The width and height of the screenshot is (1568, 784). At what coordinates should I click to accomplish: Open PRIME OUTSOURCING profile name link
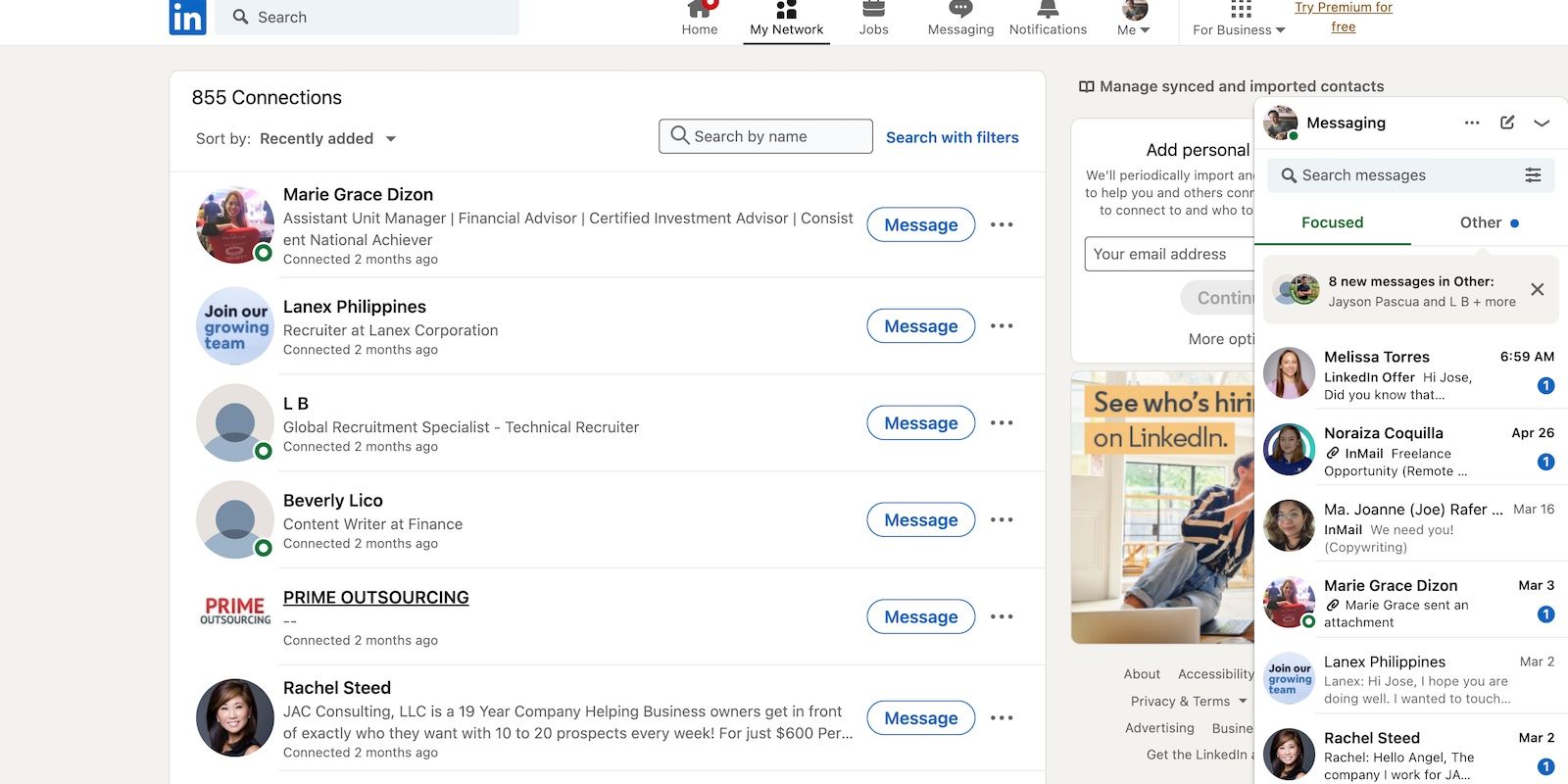[x=375, y=597]
